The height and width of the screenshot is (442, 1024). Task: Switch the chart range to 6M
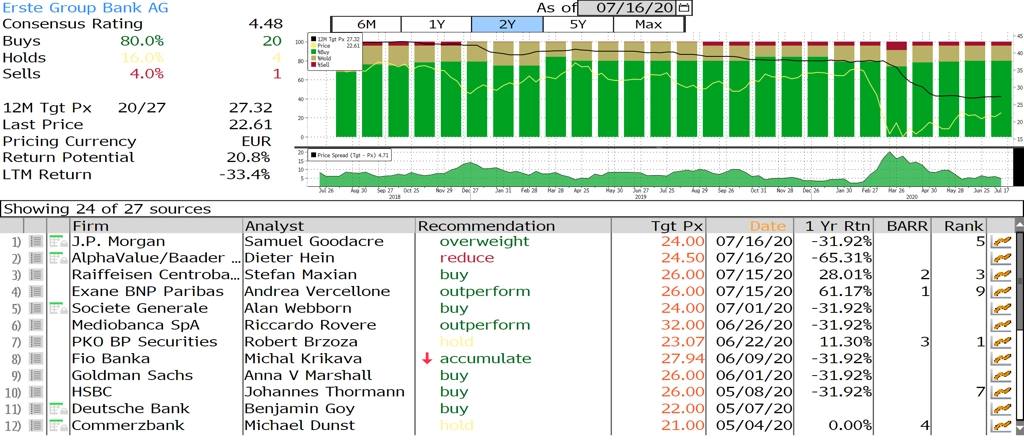point(366,24)
